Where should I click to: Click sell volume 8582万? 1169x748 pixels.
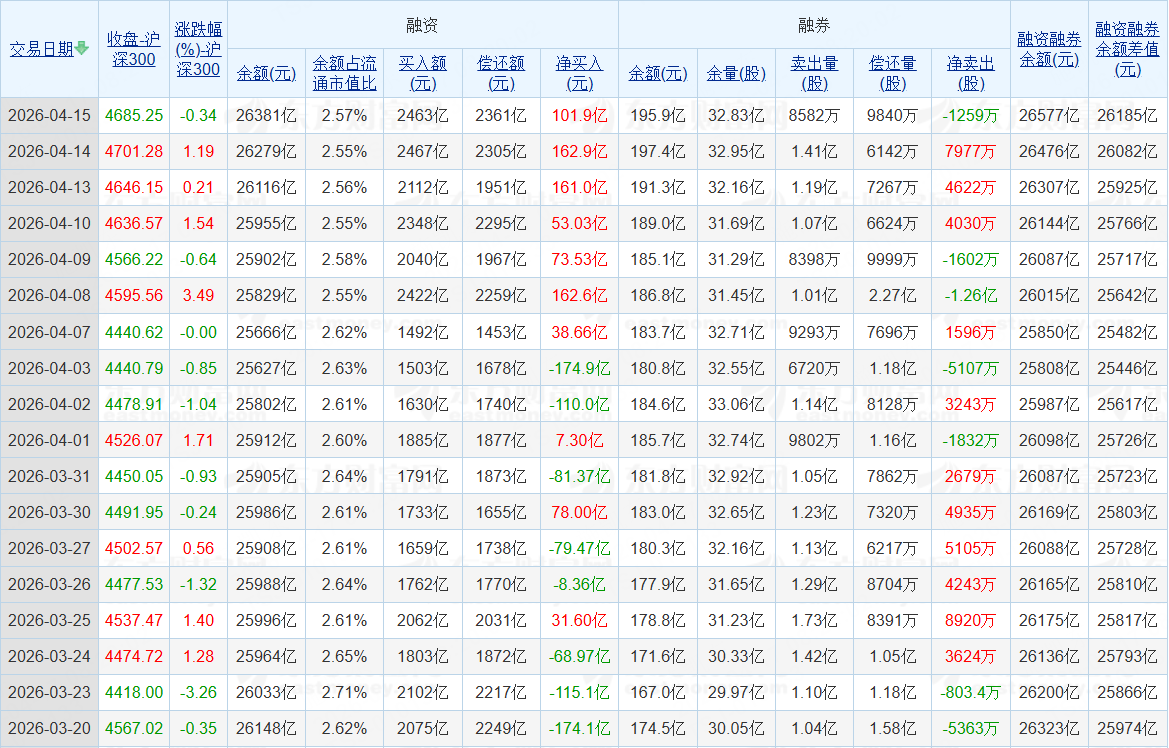[x=814, y=116]
